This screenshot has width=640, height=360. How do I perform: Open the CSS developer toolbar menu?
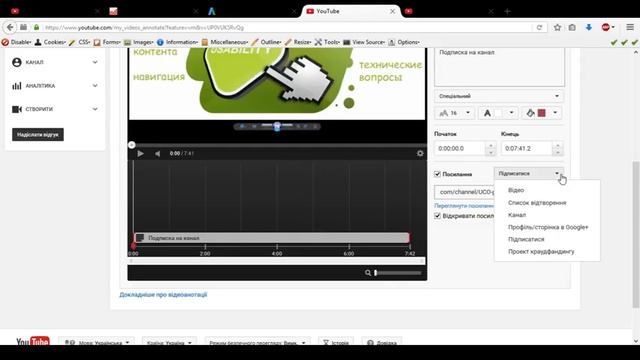tap(80, 42)
